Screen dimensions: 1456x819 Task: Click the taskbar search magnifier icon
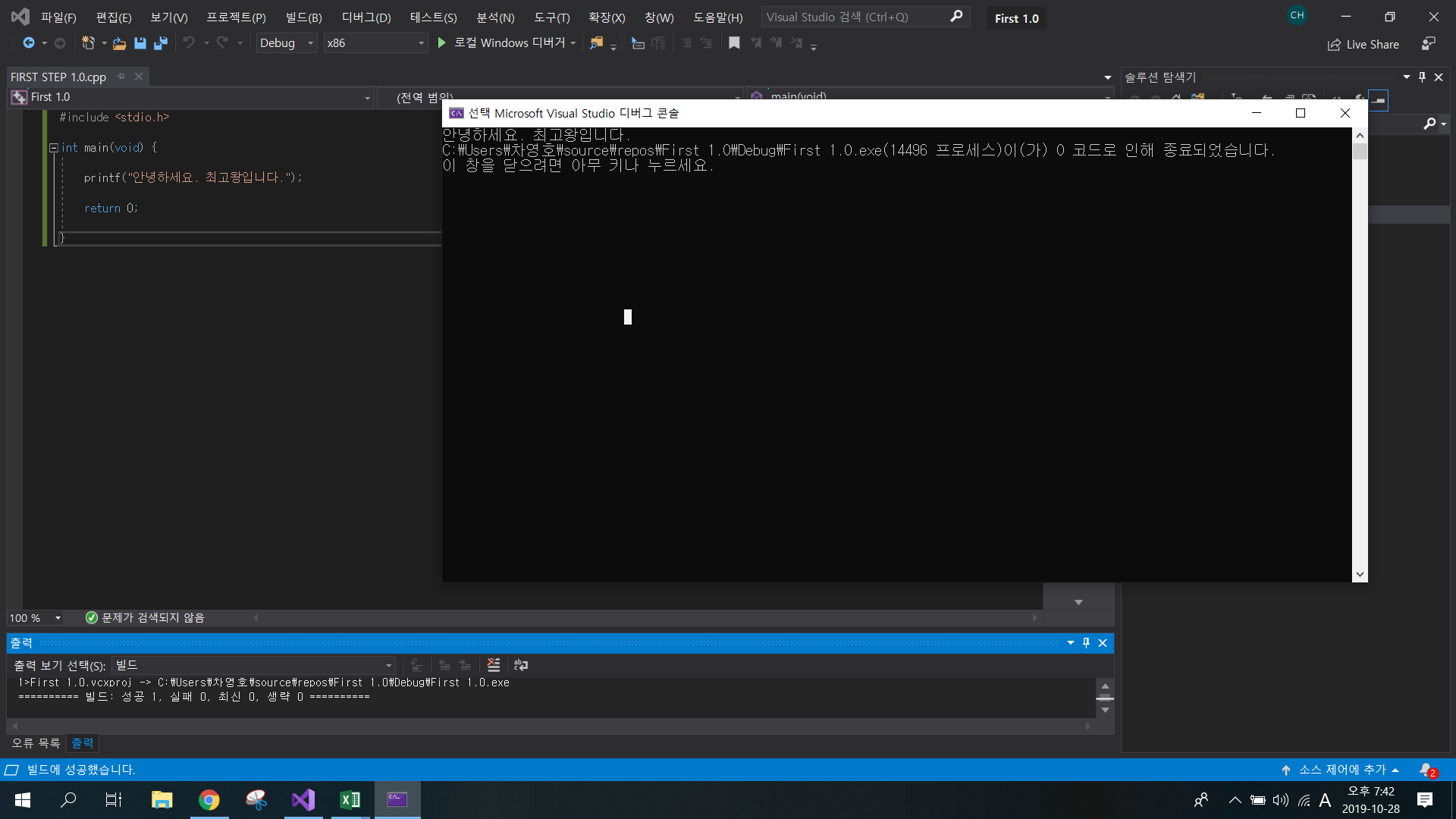pyautogui.click(x=68, y=800)
